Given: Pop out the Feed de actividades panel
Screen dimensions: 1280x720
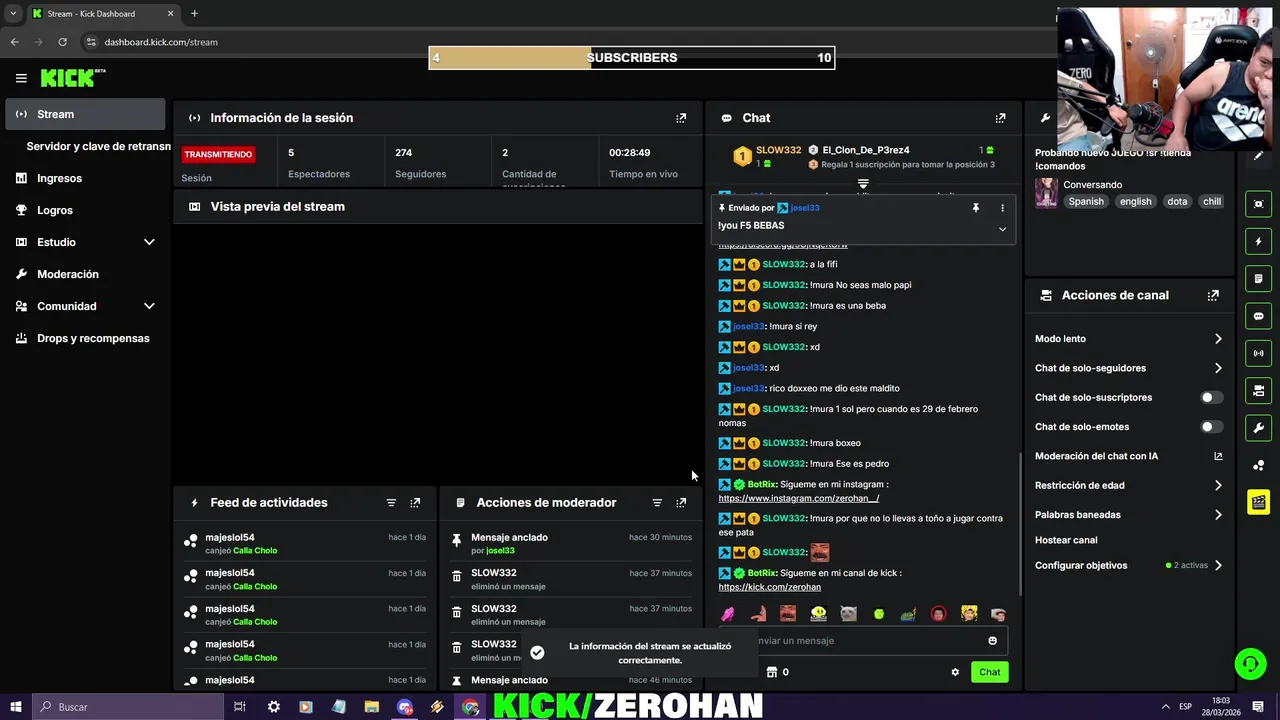Looking at the screenshot, I should click(415, 503).
